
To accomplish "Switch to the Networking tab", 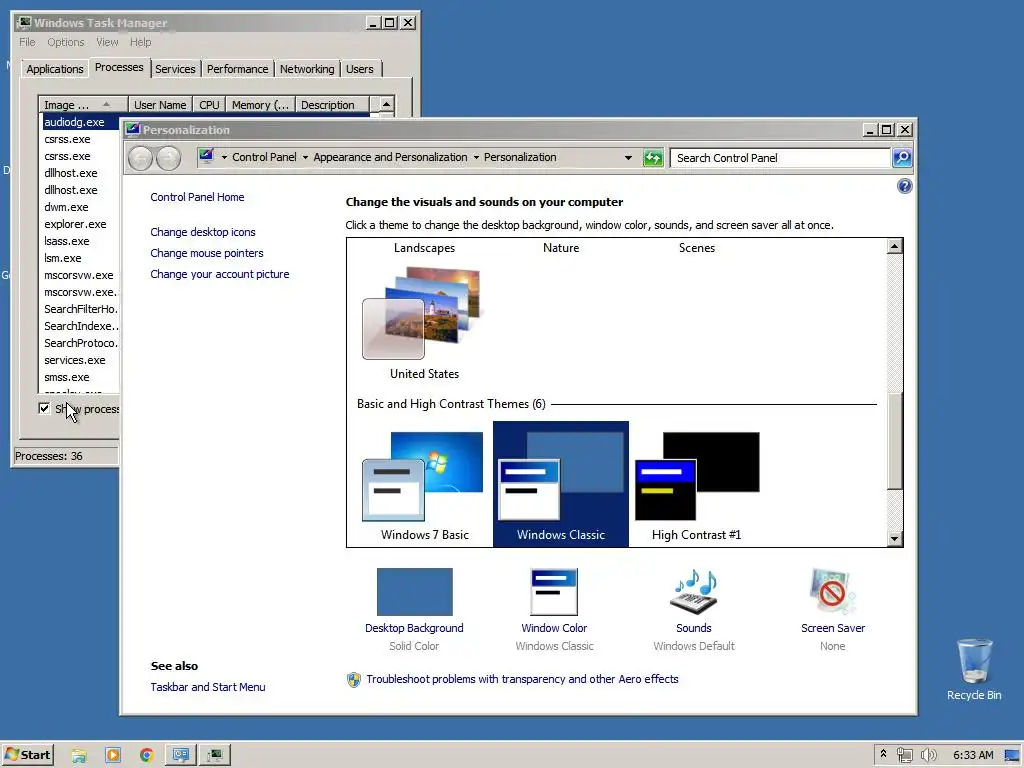I will 307,69.
